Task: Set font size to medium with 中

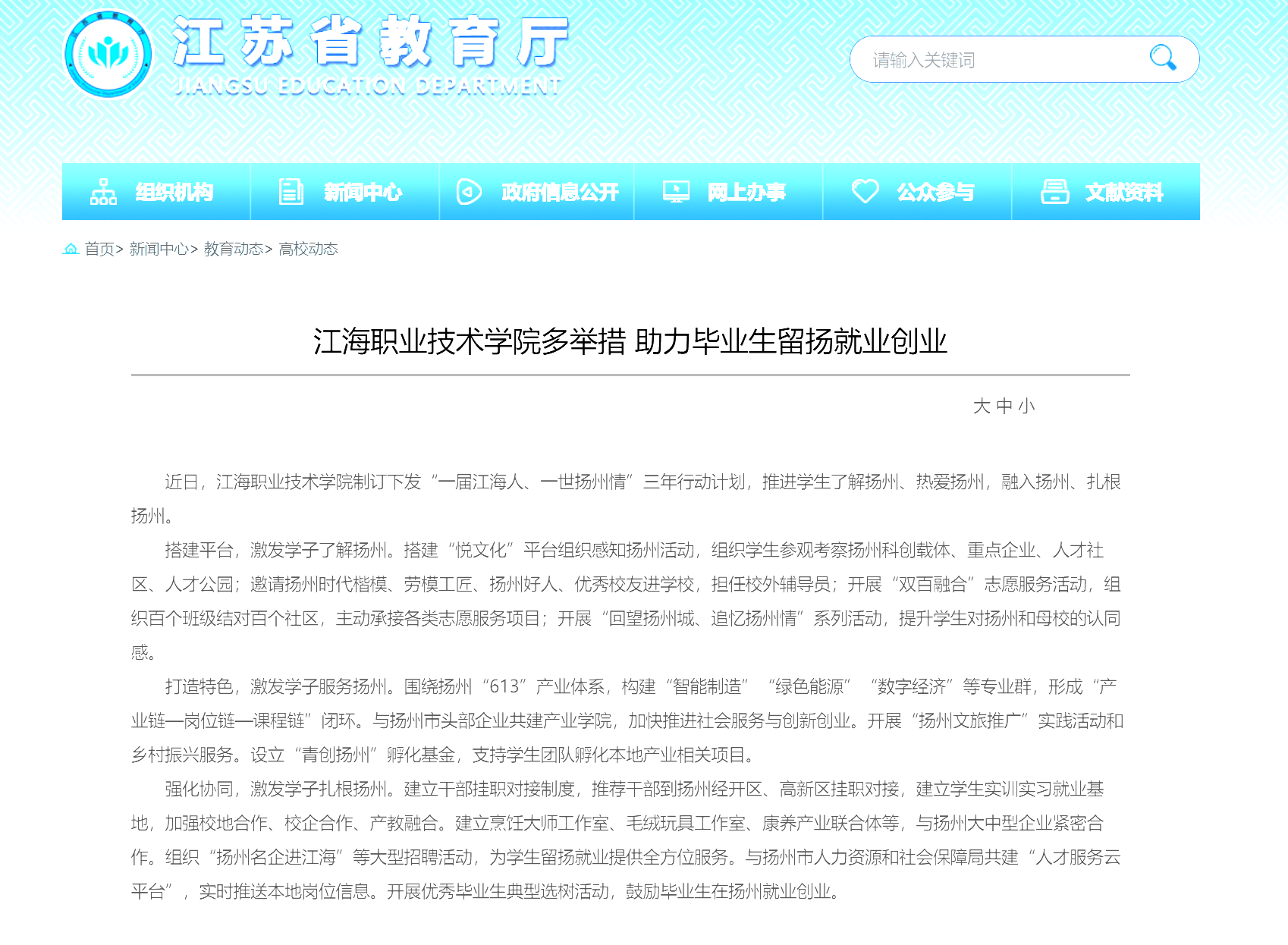Action: 1004,407
